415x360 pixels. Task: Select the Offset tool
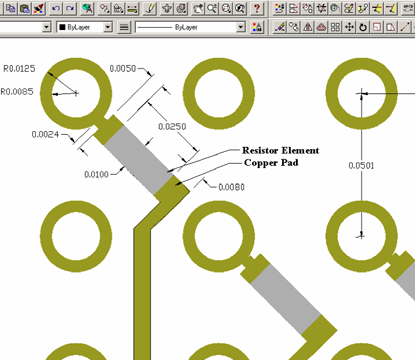pyautogui.click(x=322, y=27)
